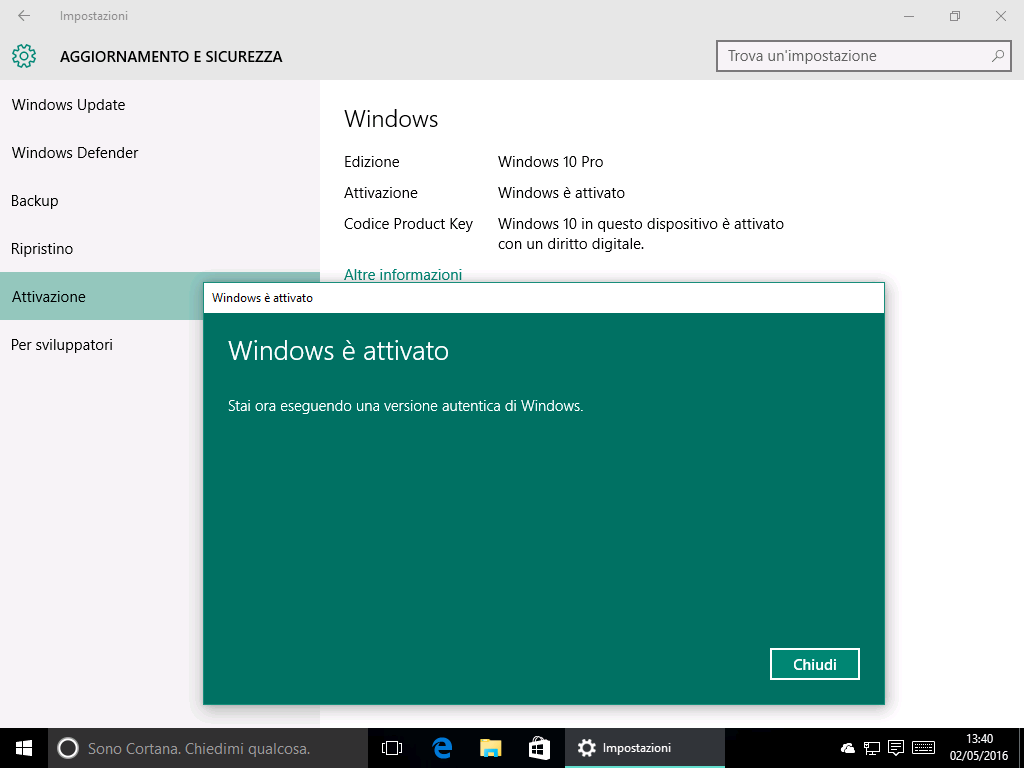The height and width of the screenshot is (768, 1024).
Task: Open the Altre informazioni link
Action: [x=403, y=274]
